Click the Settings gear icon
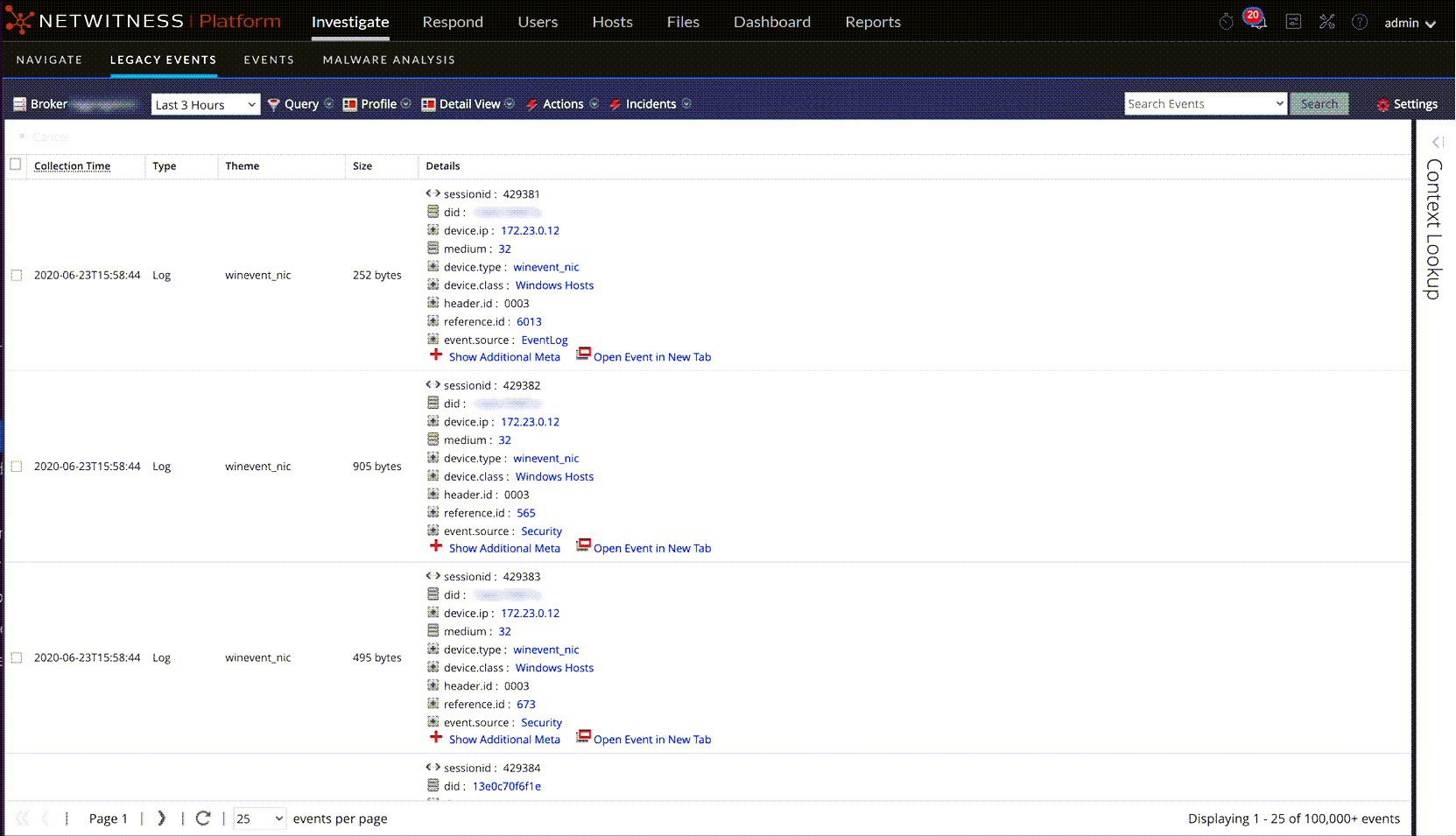The height and width of the screenshot is (836, 1456). 1383,105
